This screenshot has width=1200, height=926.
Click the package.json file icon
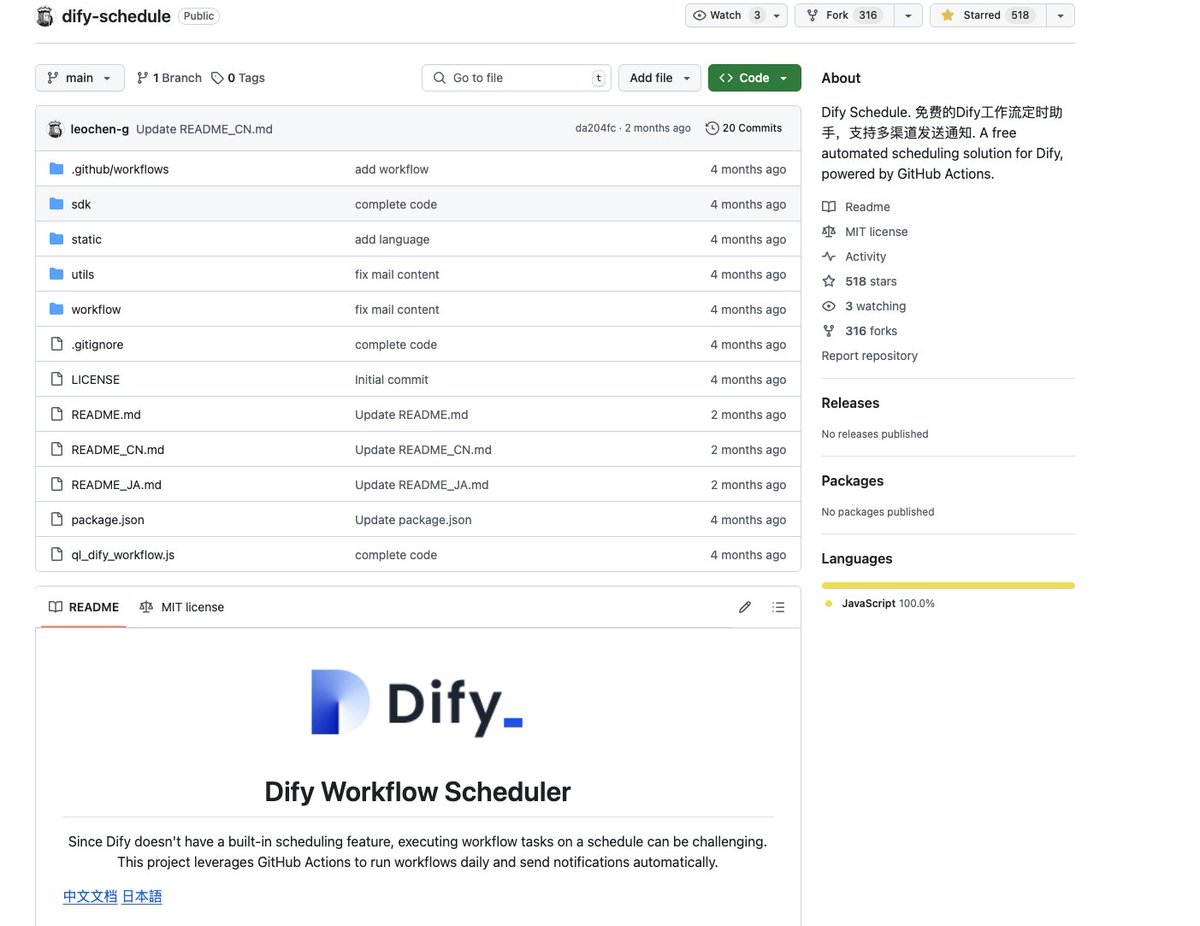[x=57, y=519]
